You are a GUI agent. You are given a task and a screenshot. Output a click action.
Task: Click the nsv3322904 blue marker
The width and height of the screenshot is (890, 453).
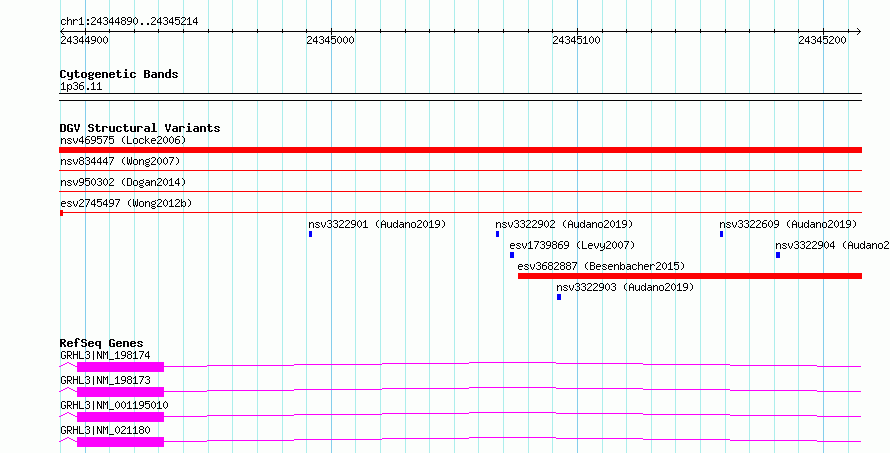point(778,255)
